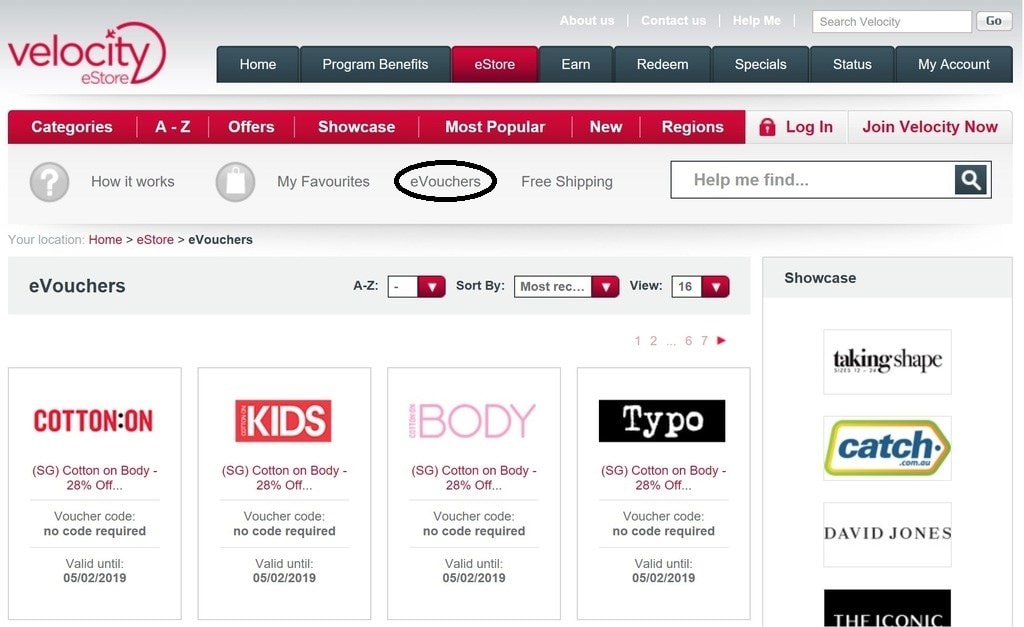Go to next page using red arrow

tap(722, 340)
